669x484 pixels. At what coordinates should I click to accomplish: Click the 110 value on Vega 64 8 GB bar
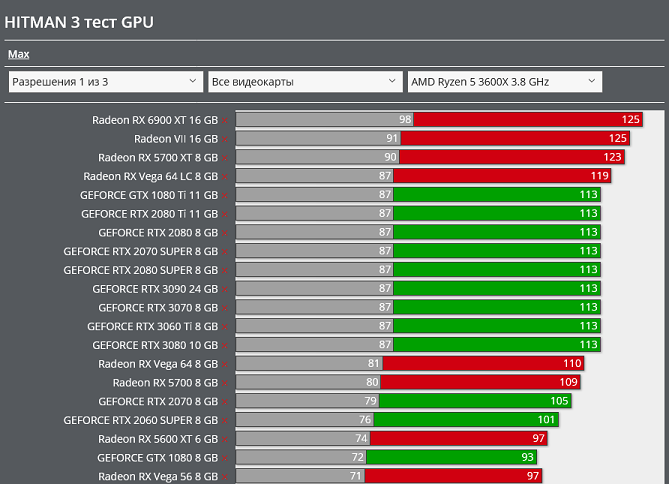coord(572,363)
